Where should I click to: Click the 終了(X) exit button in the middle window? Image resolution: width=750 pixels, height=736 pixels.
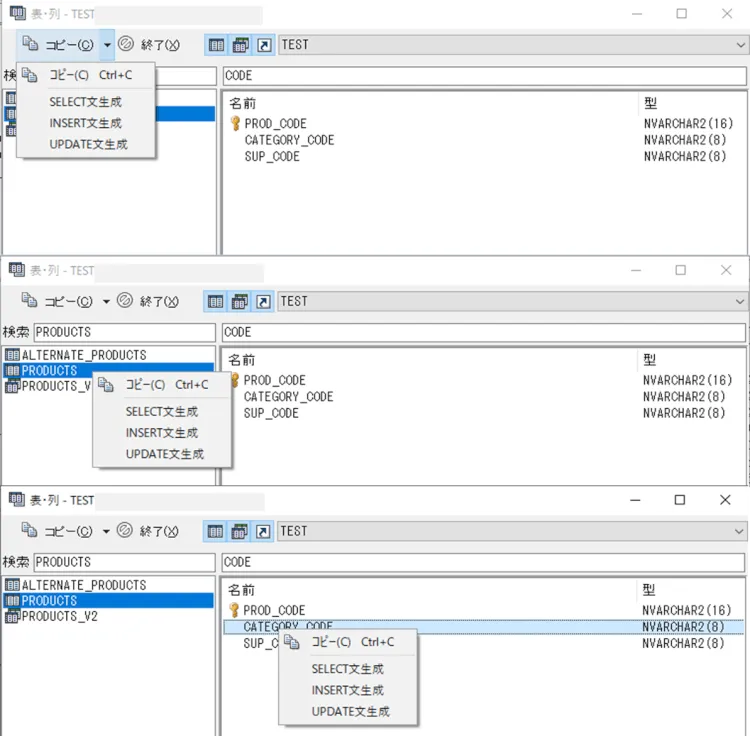pos(148,301)
